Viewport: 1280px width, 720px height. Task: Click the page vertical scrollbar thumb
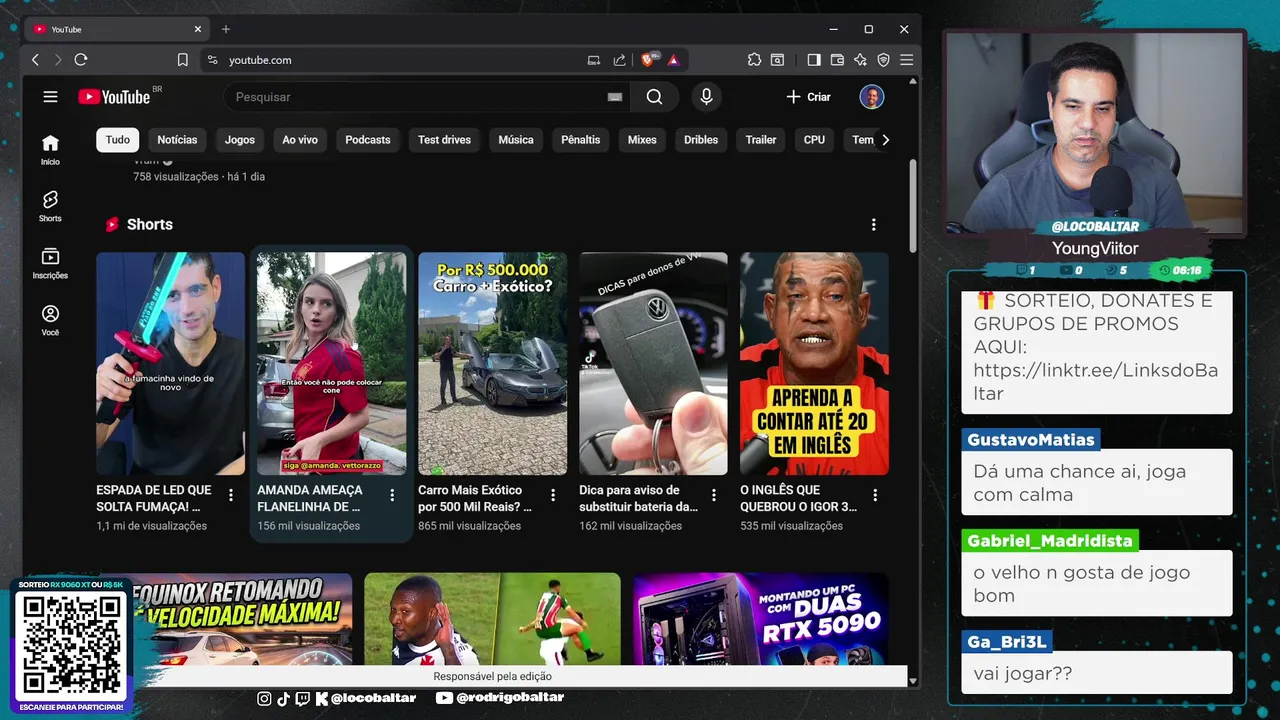[x=912, y=205]
